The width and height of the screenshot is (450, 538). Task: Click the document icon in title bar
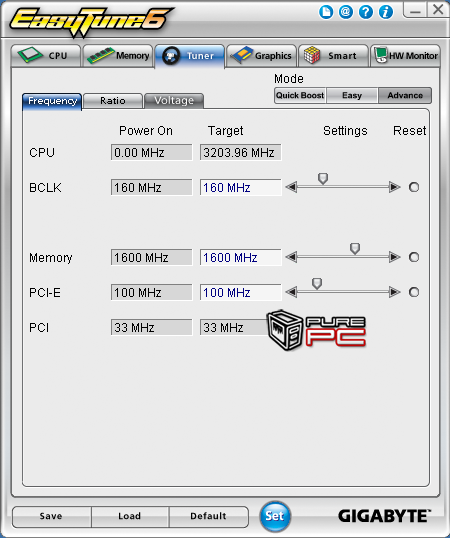tap(325, 12)
